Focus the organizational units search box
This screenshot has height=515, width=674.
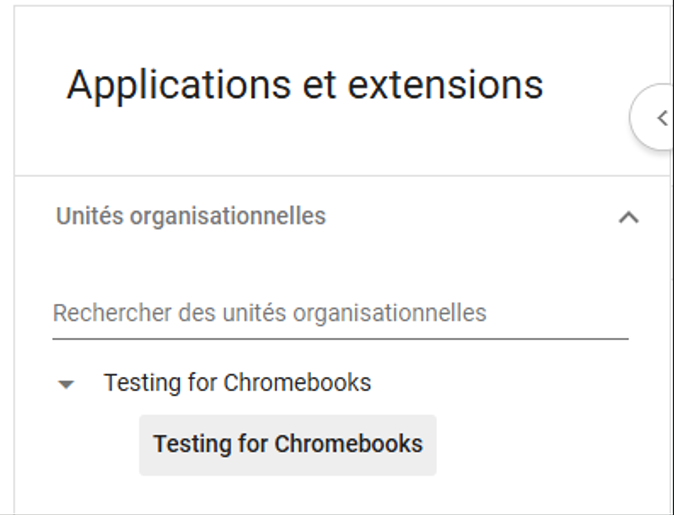tap(340, 313)
